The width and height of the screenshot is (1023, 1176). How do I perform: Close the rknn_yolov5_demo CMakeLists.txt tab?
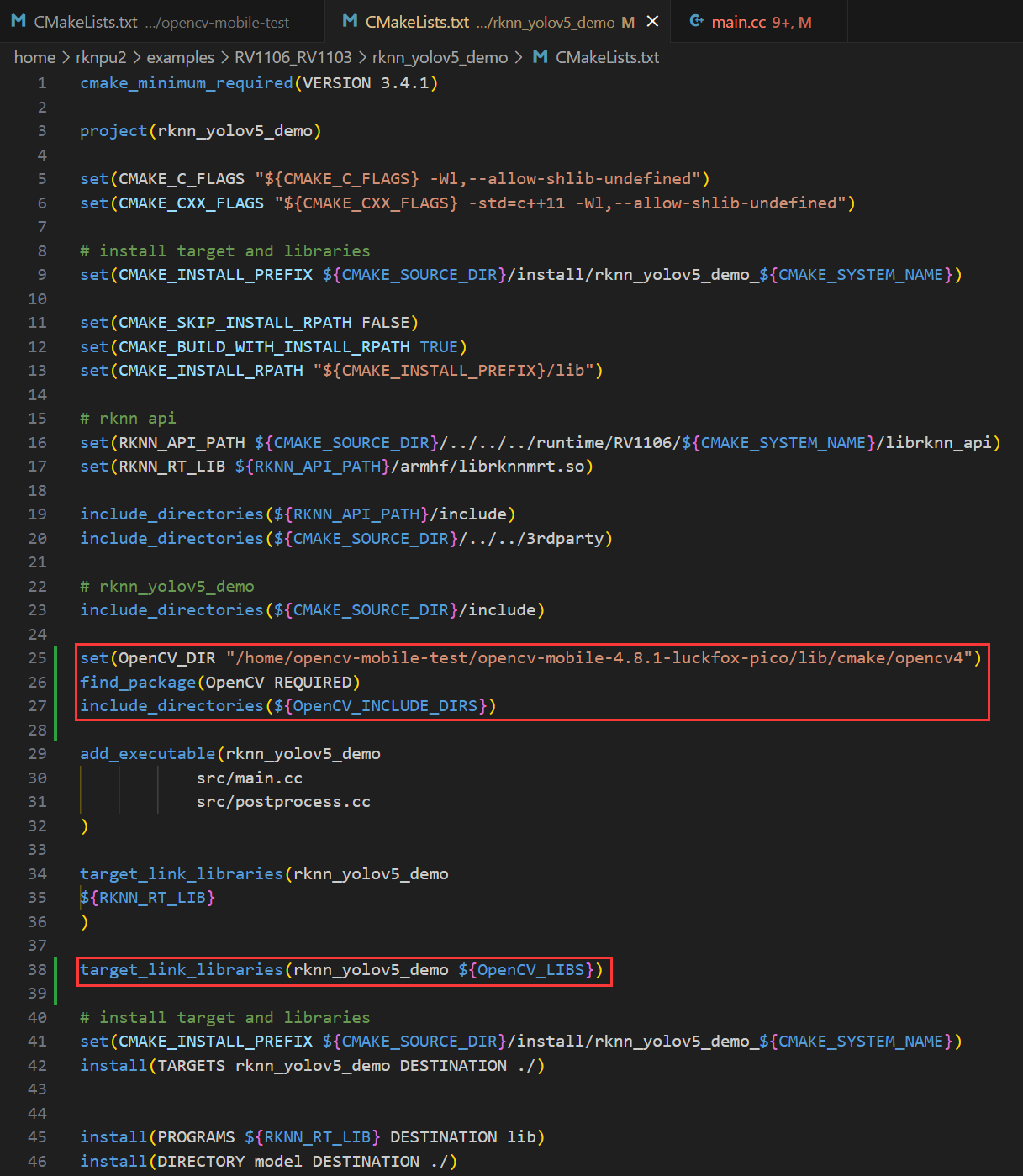point(652,22)
